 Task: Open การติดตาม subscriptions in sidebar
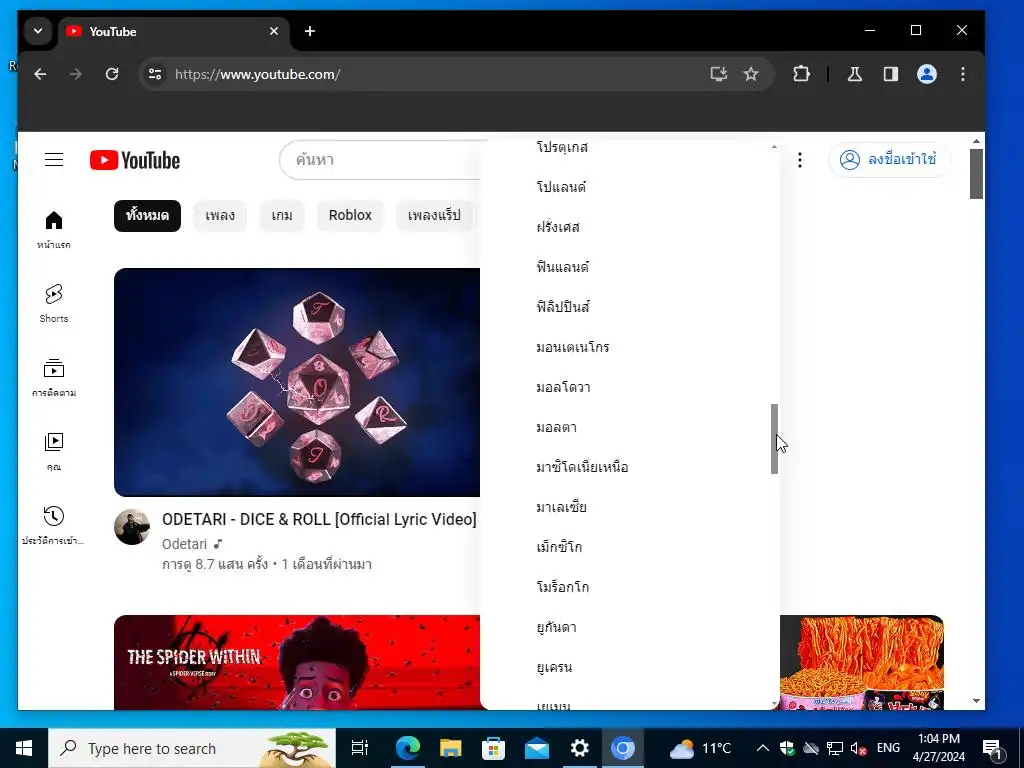54,377
